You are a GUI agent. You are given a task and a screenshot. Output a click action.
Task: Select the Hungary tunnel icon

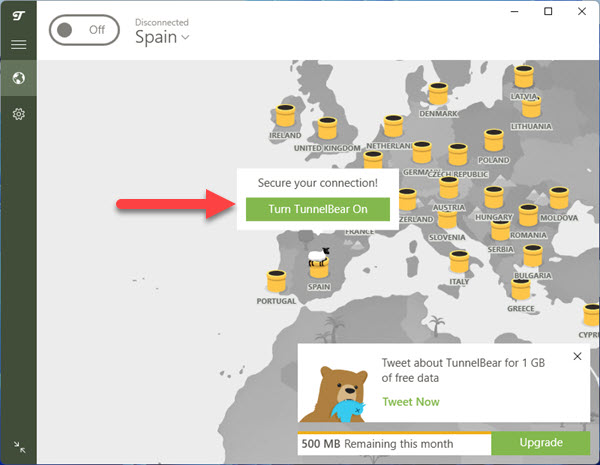pyautogui.click(x=494, y=197)
